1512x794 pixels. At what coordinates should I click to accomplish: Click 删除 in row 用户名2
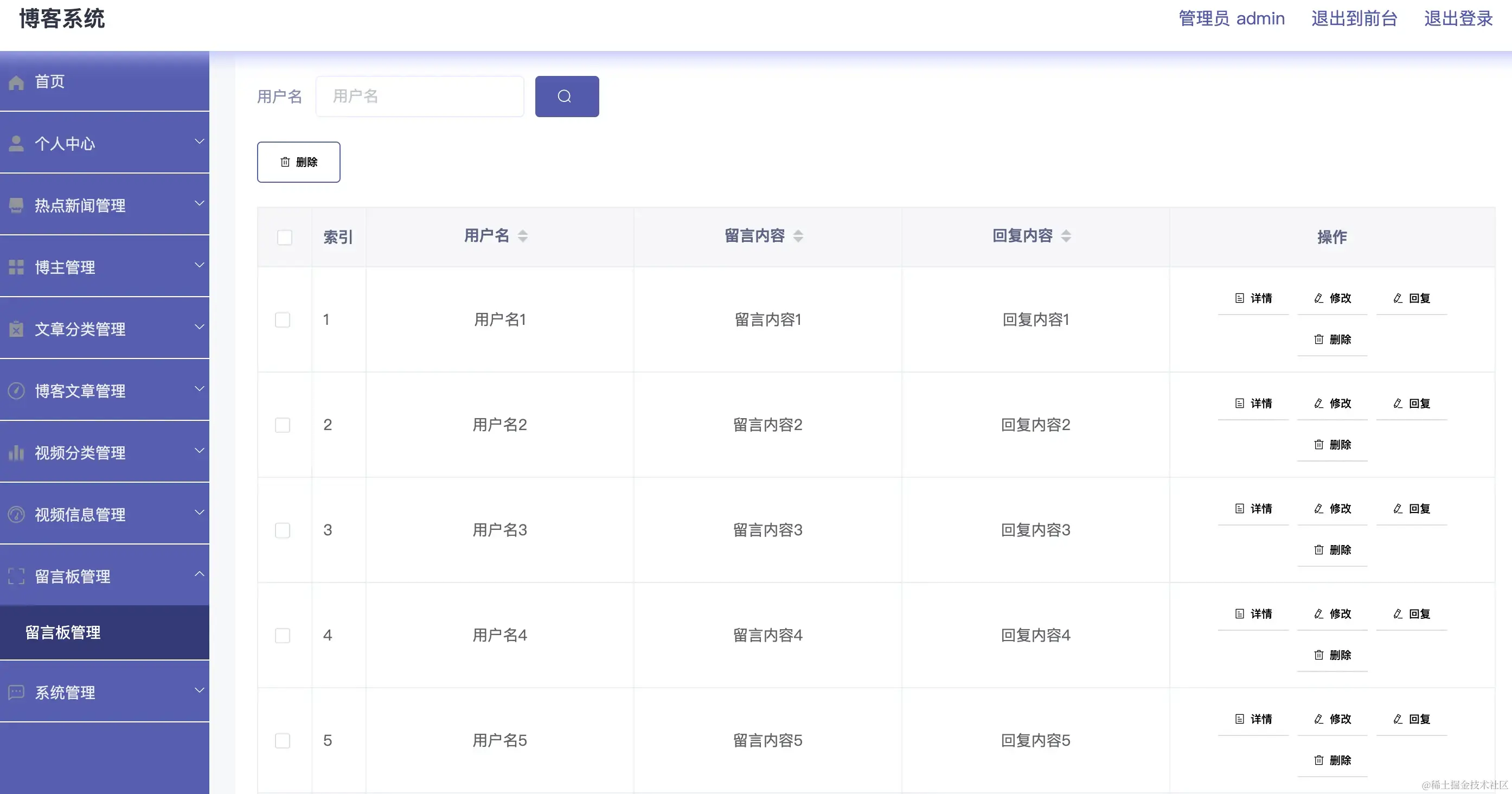(x=1332, y=444)
